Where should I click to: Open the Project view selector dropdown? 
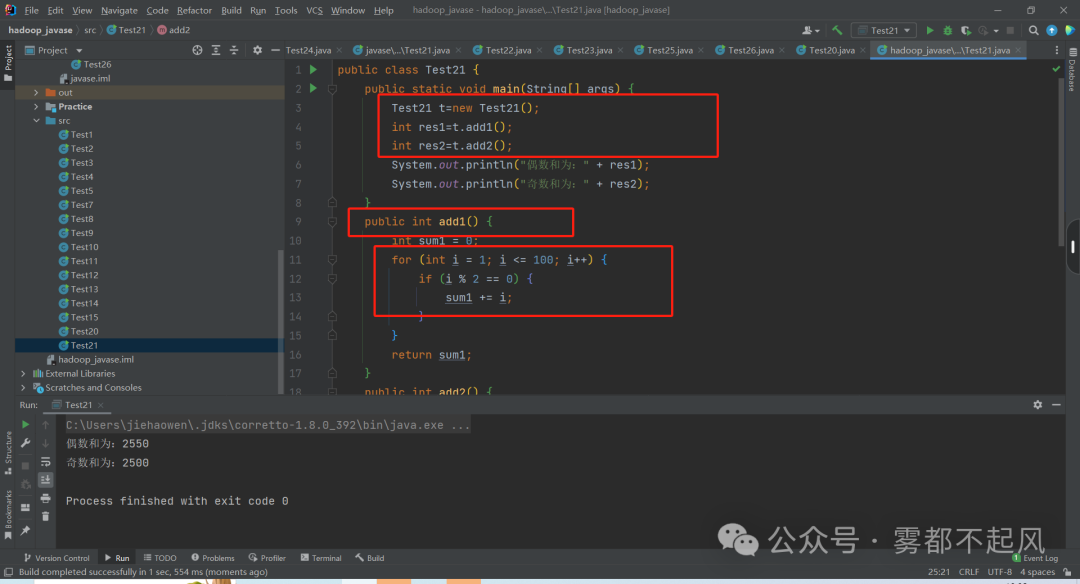pyautogui.click(x=54, y=50)
